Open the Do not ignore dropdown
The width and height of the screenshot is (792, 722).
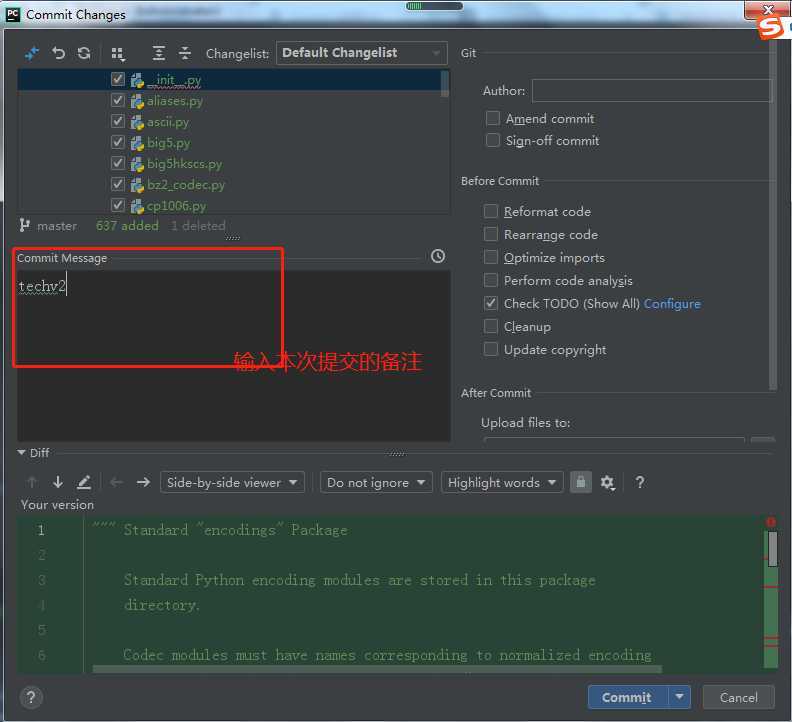click(376, 482)
